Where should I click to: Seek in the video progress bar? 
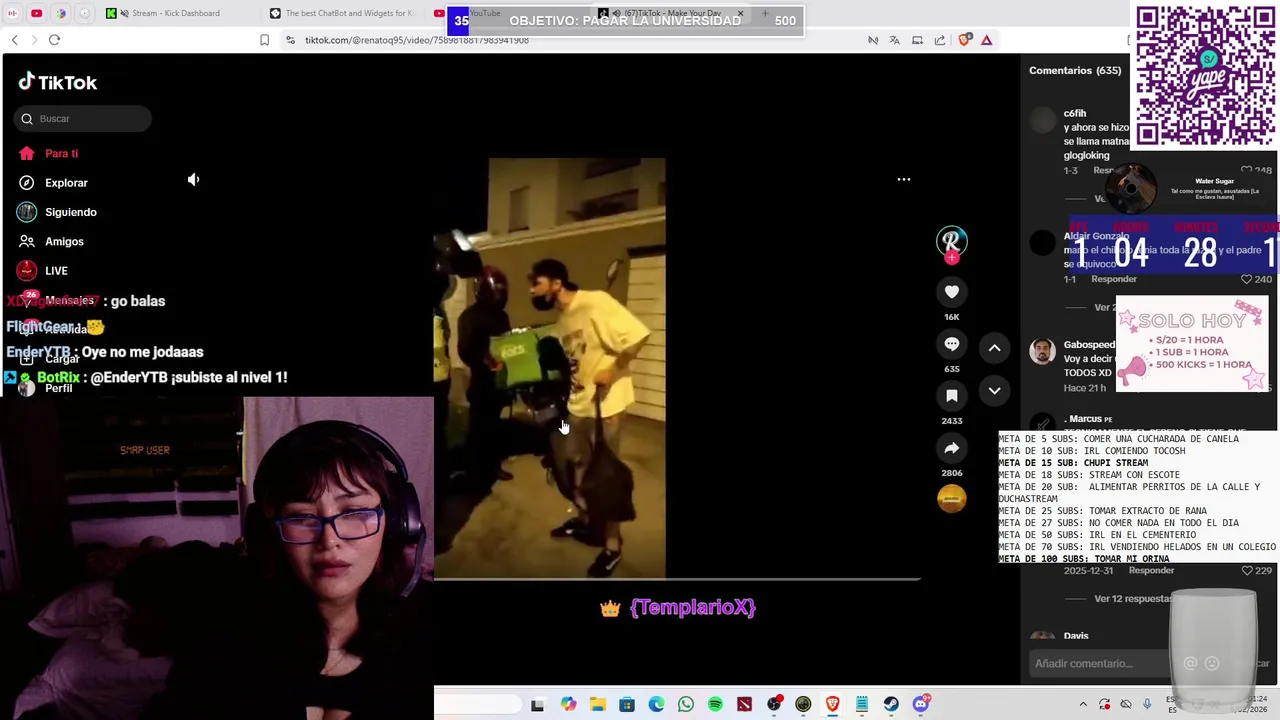click(x=677, y=579)
